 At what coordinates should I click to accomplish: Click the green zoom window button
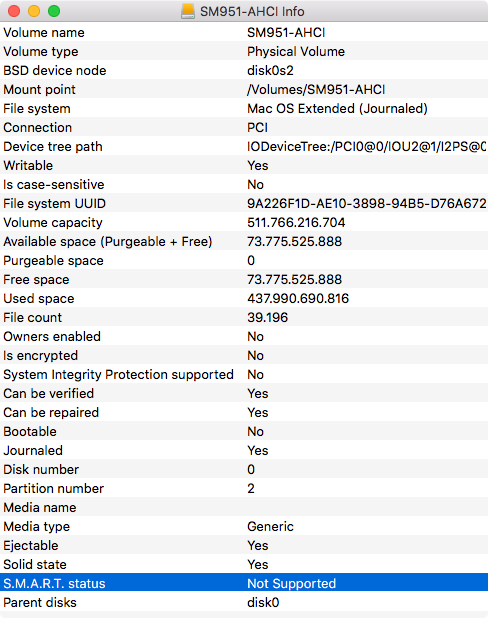tap(54, 11)
